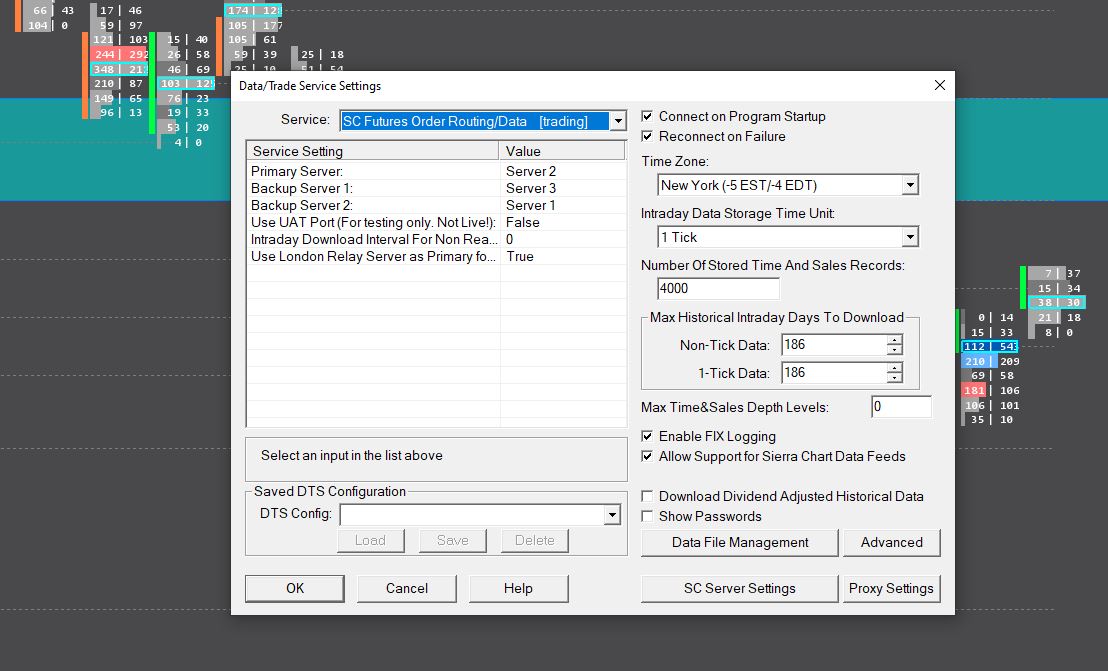Click the 112 | 543 highlighted cell in chart
The width and height of the screenshot is (1108, 671).
click(x=990, y=346)
